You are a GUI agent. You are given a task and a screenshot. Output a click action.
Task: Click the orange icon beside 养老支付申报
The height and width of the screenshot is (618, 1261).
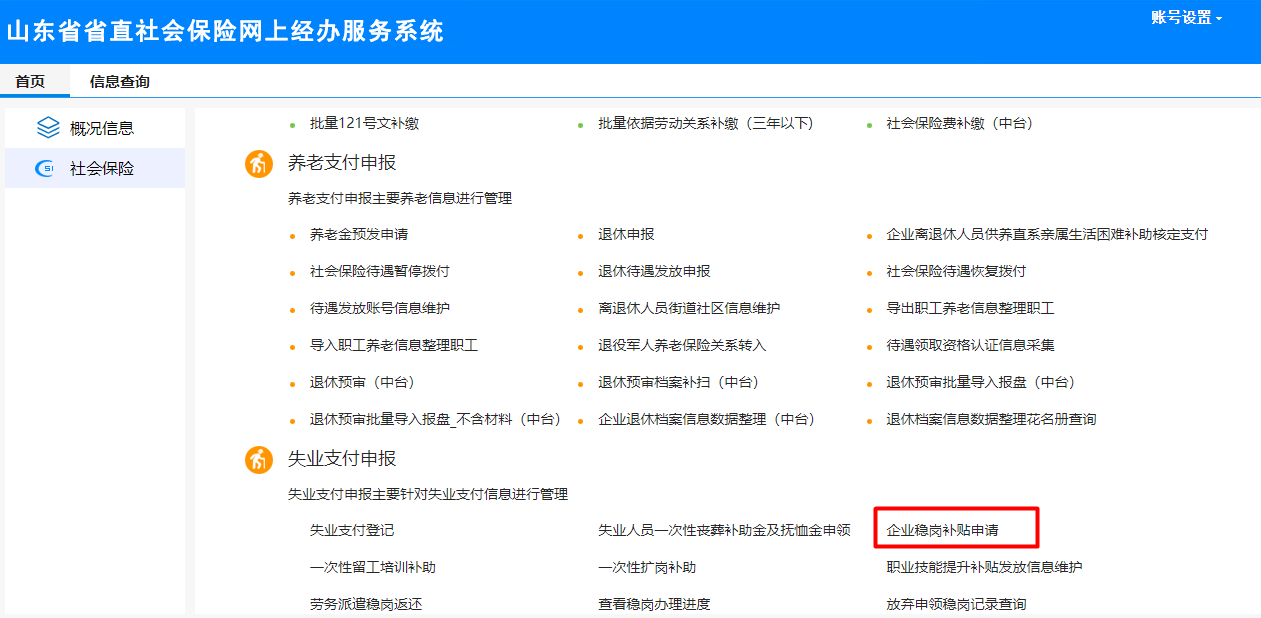pos(259,163)
